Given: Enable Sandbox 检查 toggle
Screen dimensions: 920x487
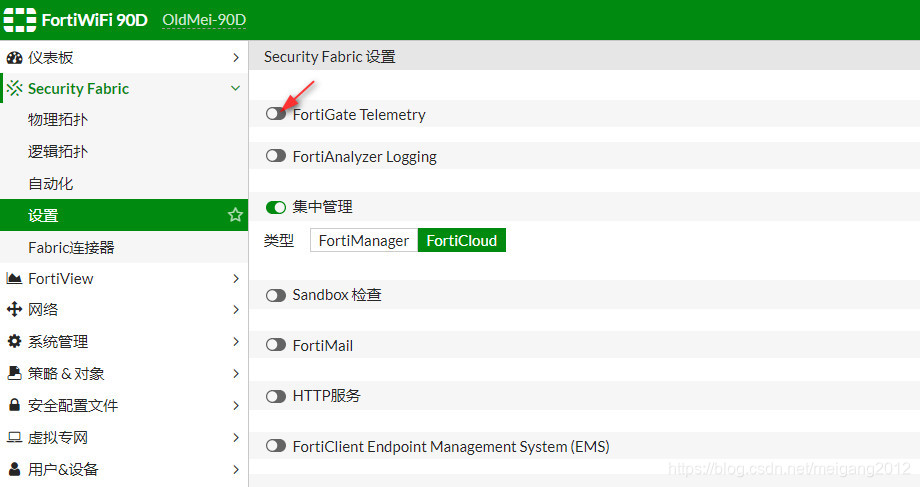Looking at the screenshot, I should coord(276,295).
